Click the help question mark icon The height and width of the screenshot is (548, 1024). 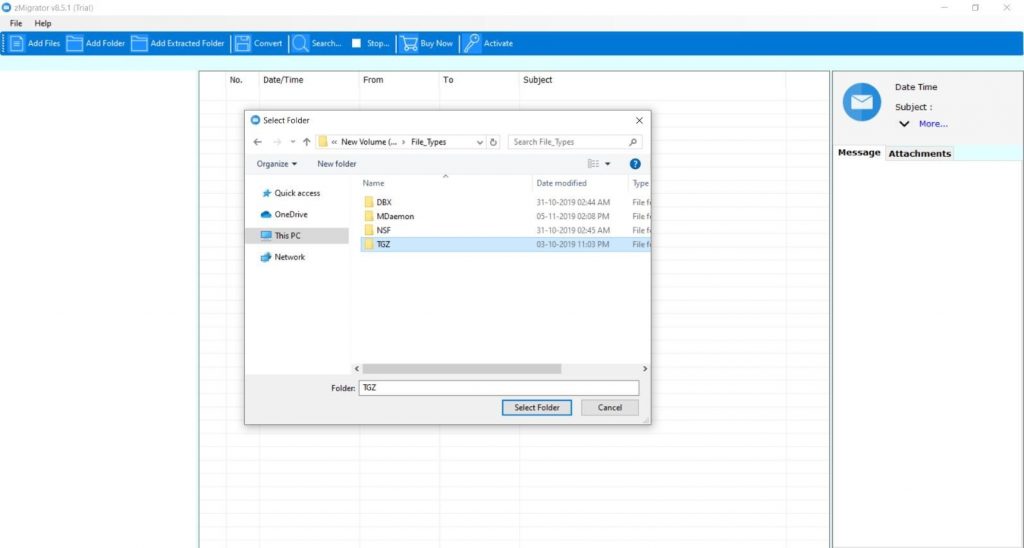coord(635,164)
